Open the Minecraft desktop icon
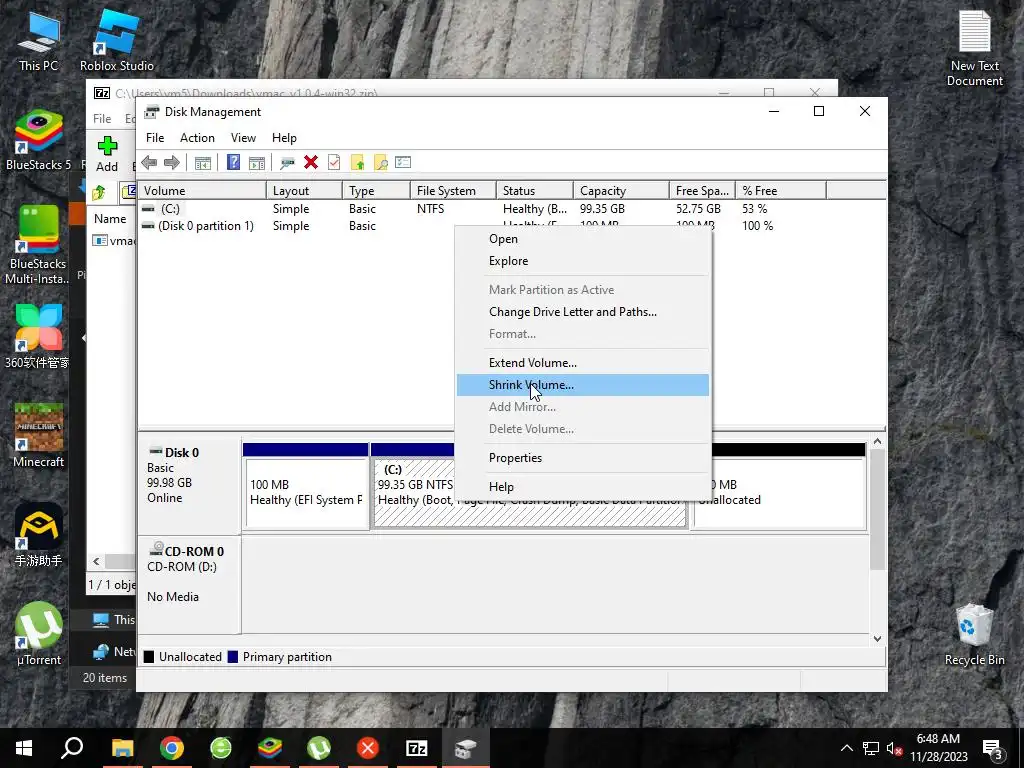 pos(39,436)
